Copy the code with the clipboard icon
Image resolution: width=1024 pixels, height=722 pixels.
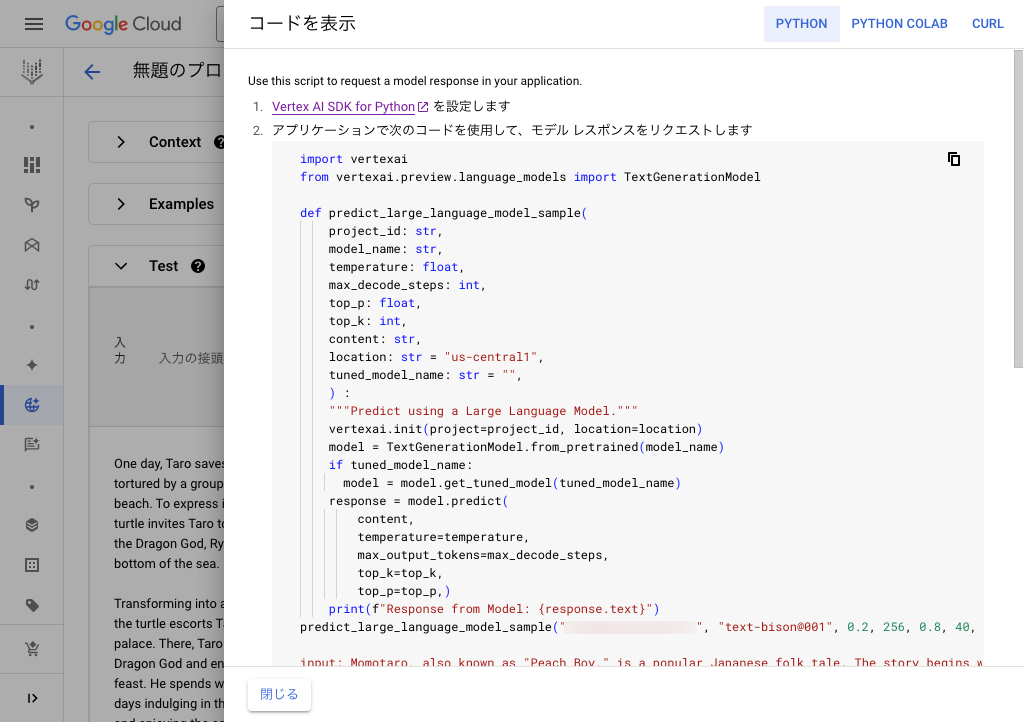[954, 159]
